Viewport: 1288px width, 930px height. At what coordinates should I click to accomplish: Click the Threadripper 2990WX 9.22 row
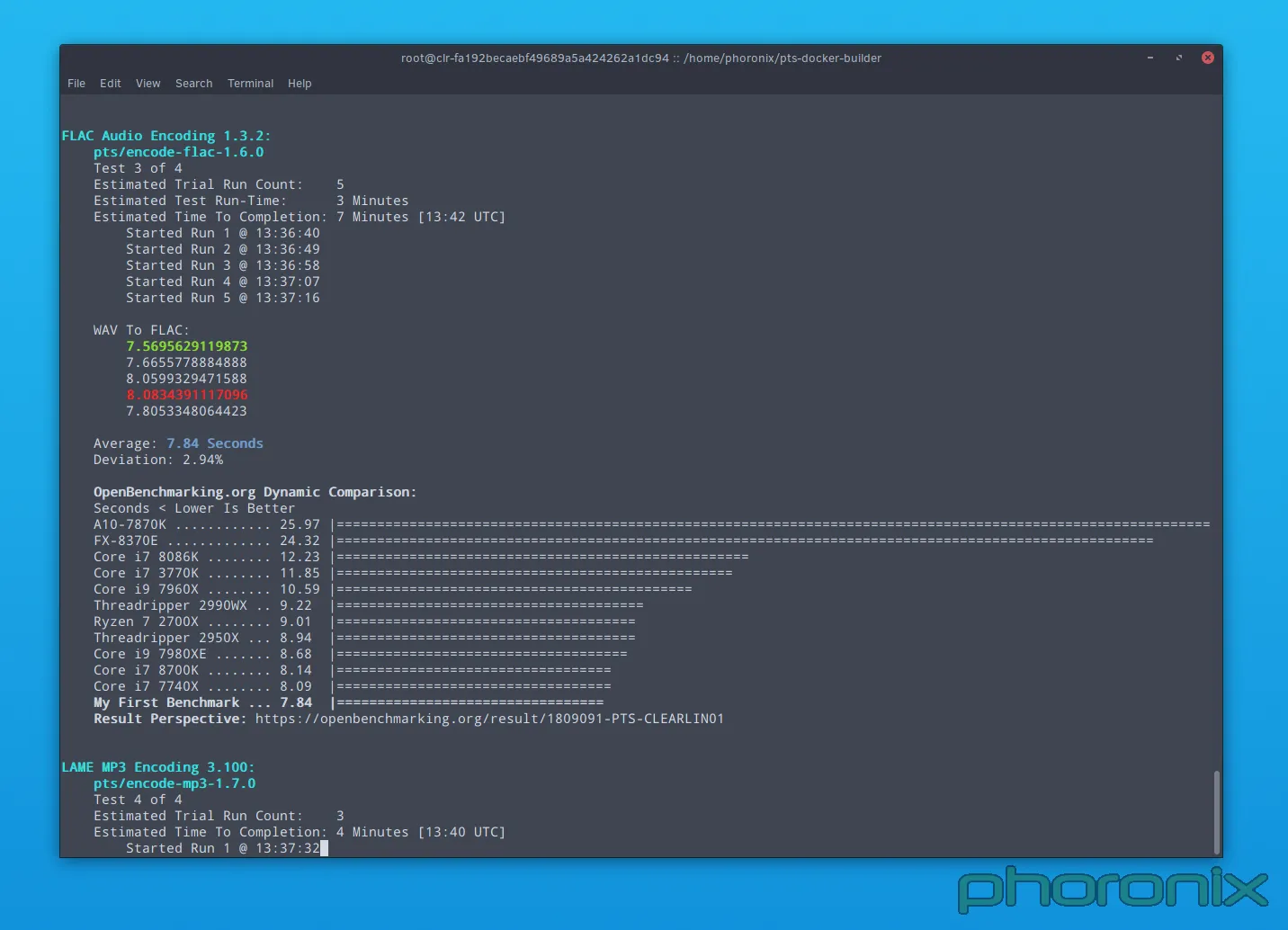click(369, 605)
